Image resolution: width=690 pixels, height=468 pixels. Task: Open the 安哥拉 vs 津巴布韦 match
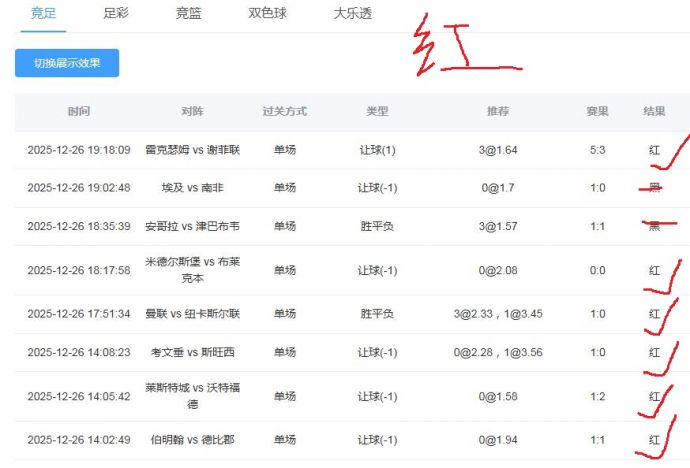pos(193,226)
